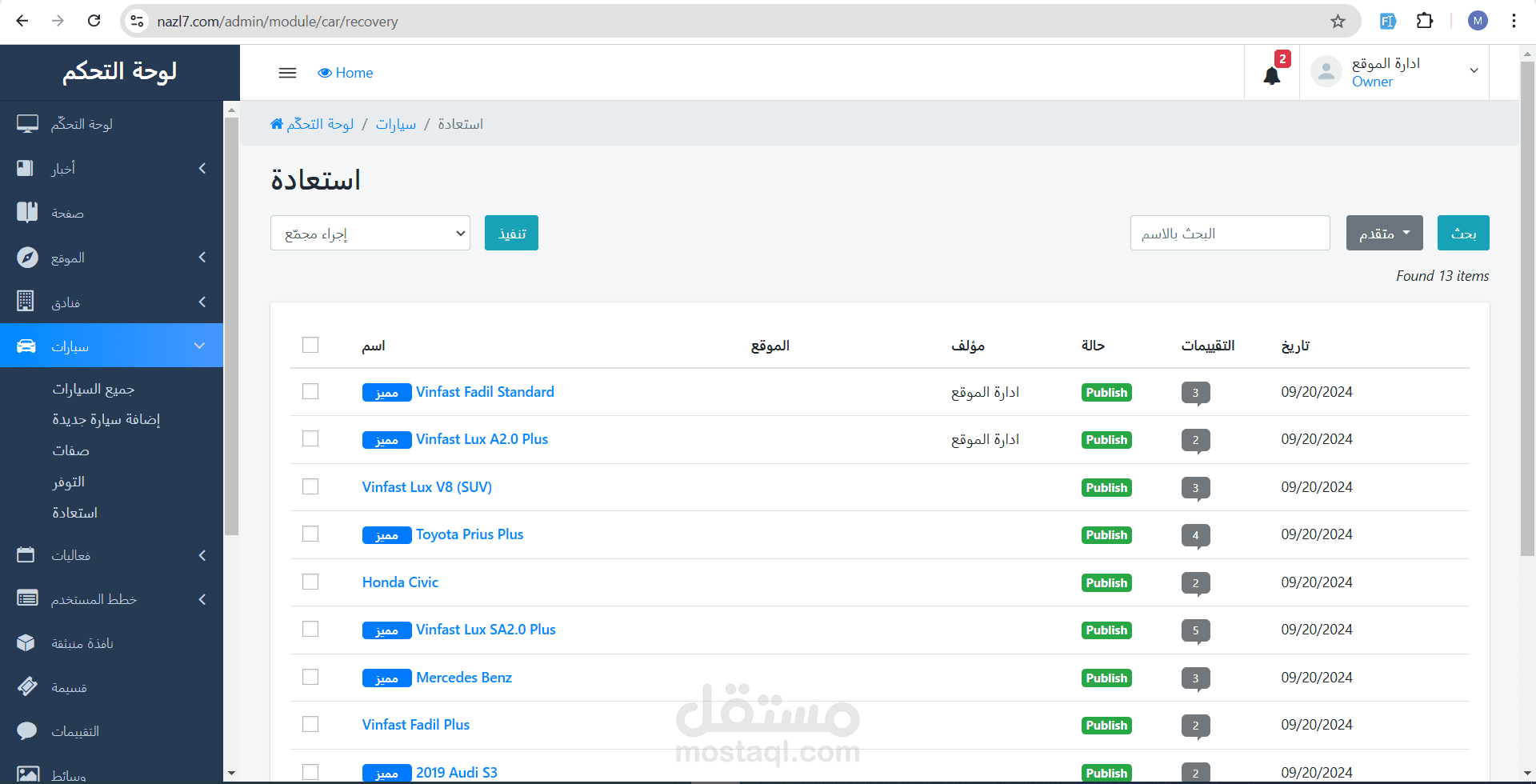Focus the البحث بالاسم search field
1536x784 pixels.
click(x=1230, y=233)
